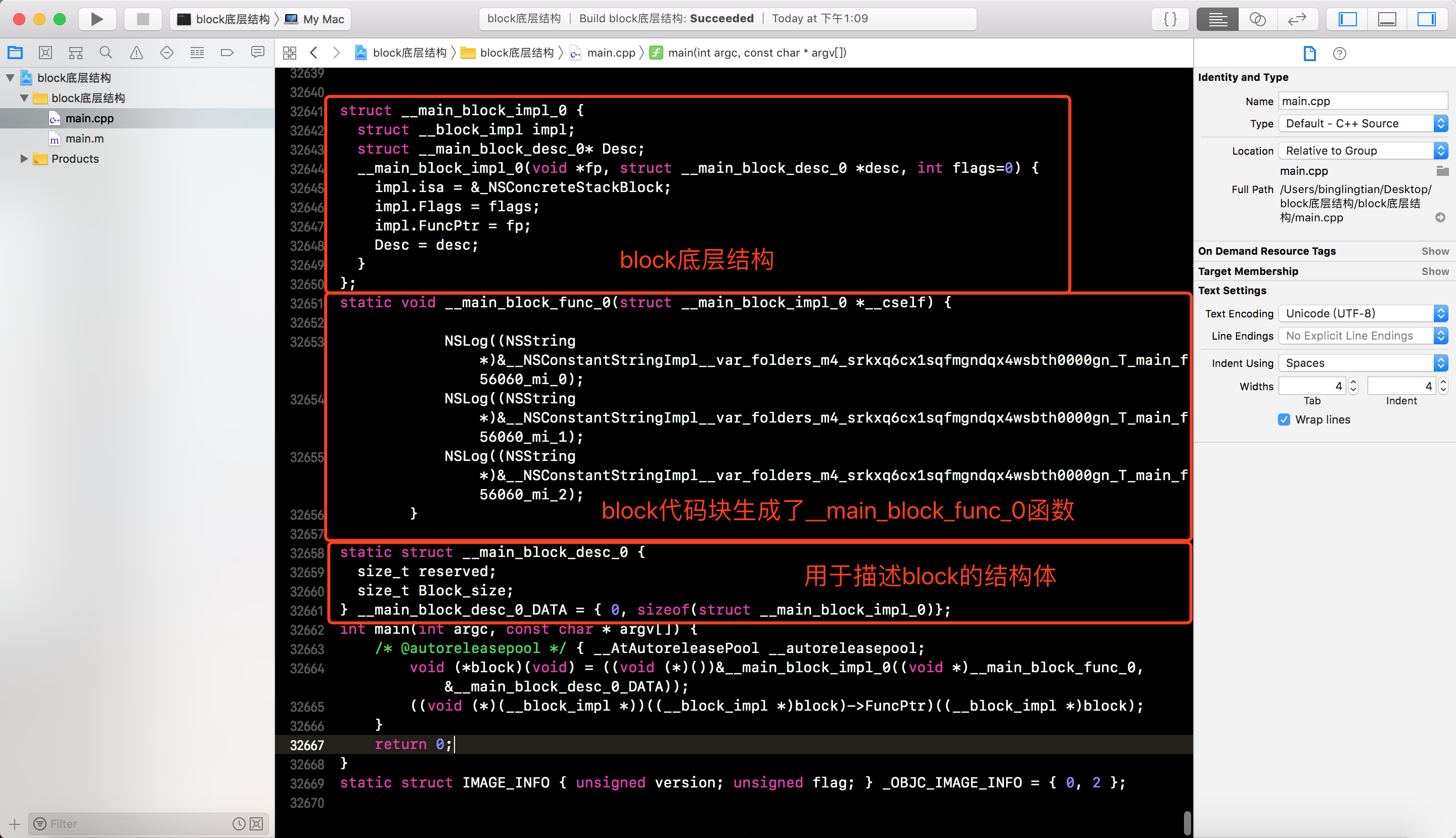The width and height of the screenshot is (1456, 838).
Task: Click the Name field main.cpp
Action: click(x=1362, y=101)
